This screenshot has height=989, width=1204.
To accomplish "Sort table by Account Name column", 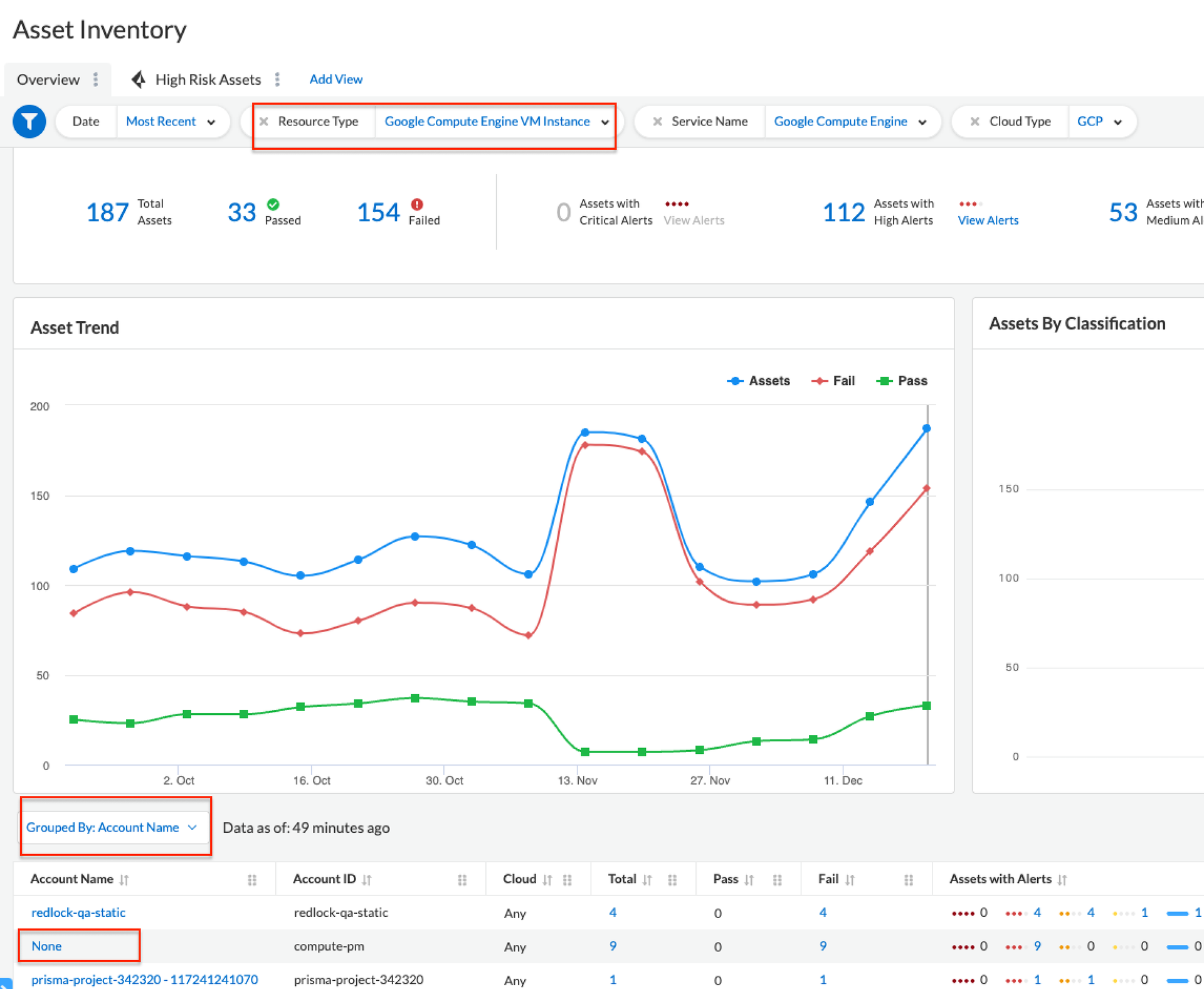I will (x=124, y=880).
